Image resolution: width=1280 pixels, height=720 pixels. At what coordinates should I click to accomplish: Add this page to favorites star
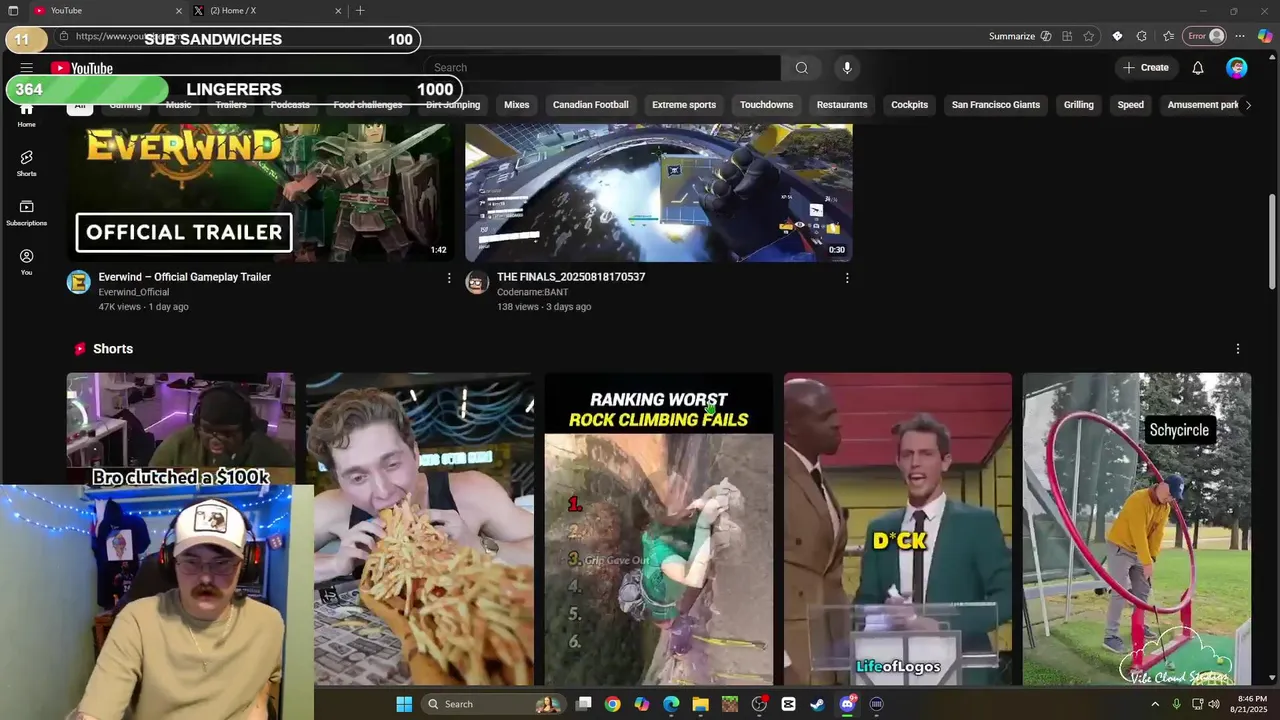(1089, 36)
